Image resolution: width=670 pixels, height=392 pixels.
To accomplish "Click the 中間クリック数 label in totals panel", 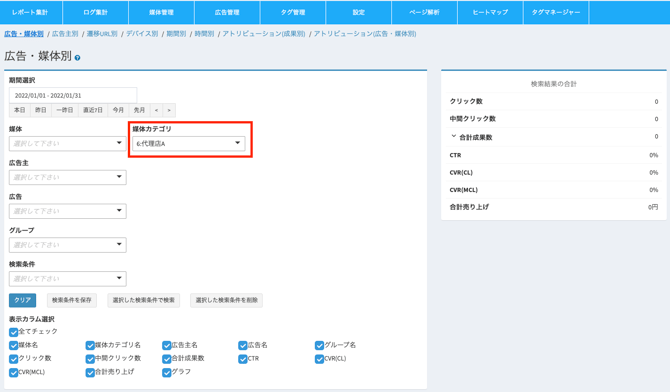I will [x=473, y=119].
